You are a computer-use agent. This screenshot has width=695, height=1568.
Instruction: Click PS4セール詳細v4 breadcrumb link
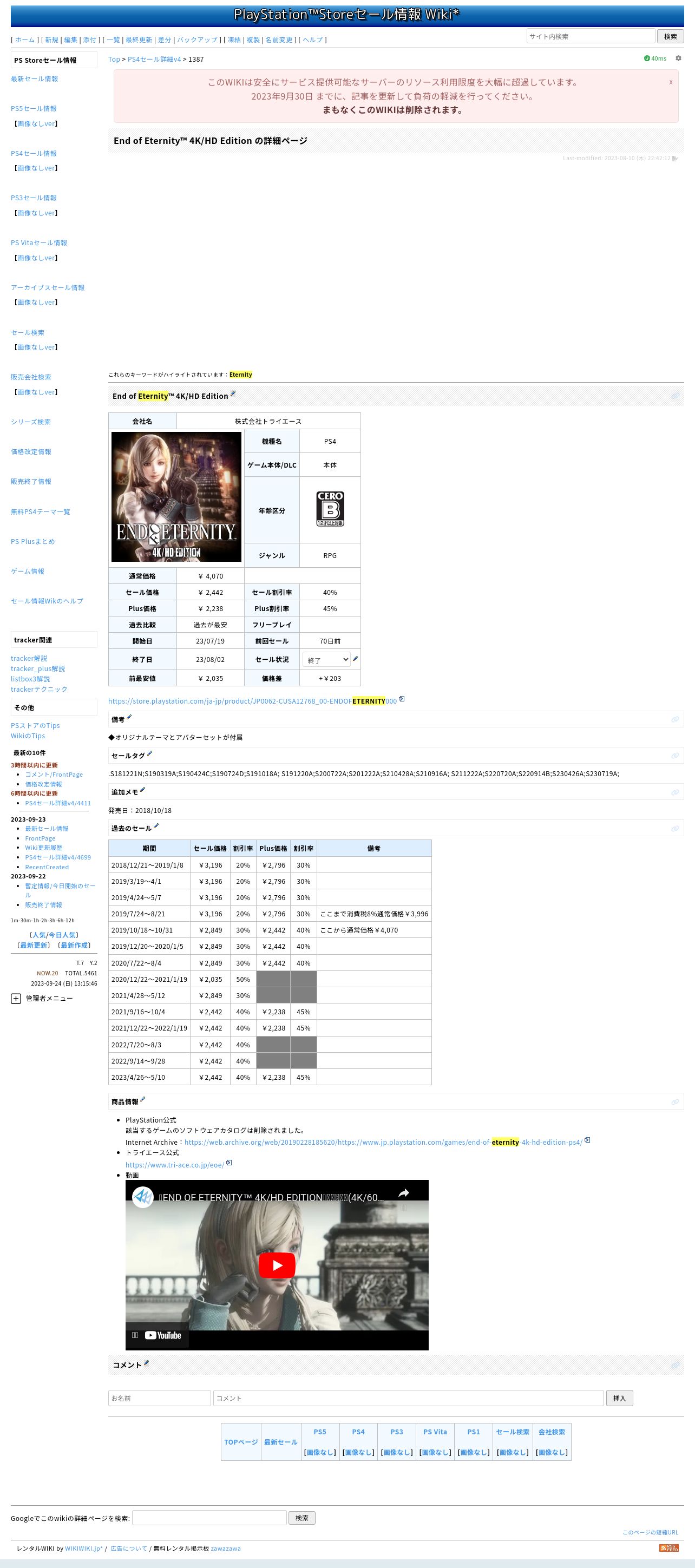tap(154, 59)
